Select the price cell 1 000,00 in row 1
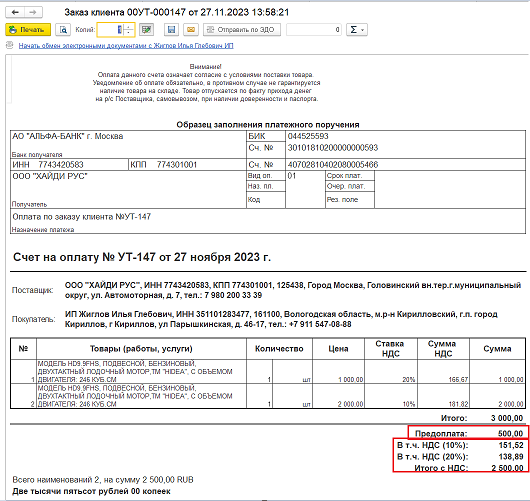 point(338,372)
